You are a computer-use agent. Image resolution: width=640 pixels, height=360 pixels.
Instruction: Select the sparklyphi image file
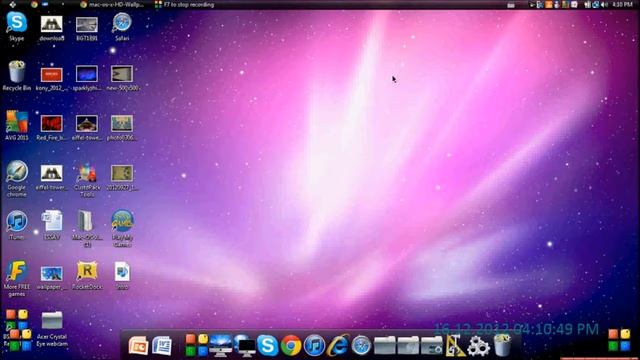click(87, 78)
